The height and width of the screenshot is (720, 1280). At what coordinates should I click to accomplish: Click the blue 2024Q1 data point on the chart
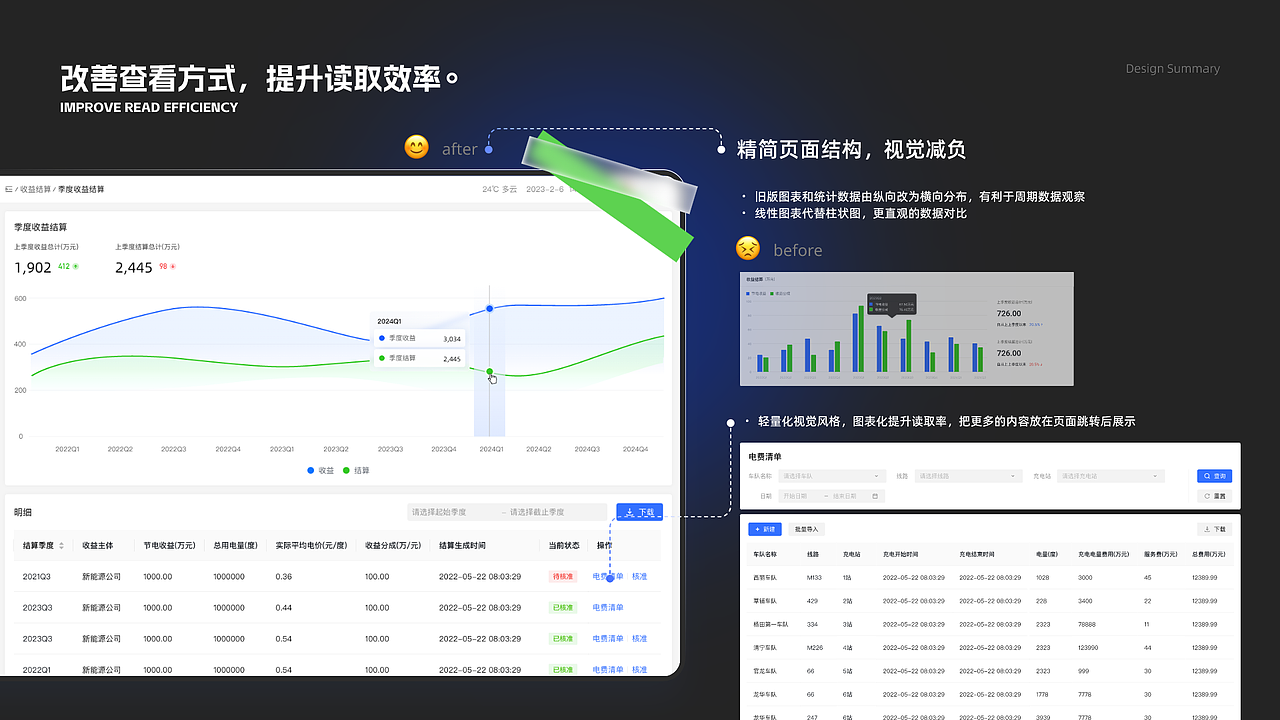(x=489, y=309)
